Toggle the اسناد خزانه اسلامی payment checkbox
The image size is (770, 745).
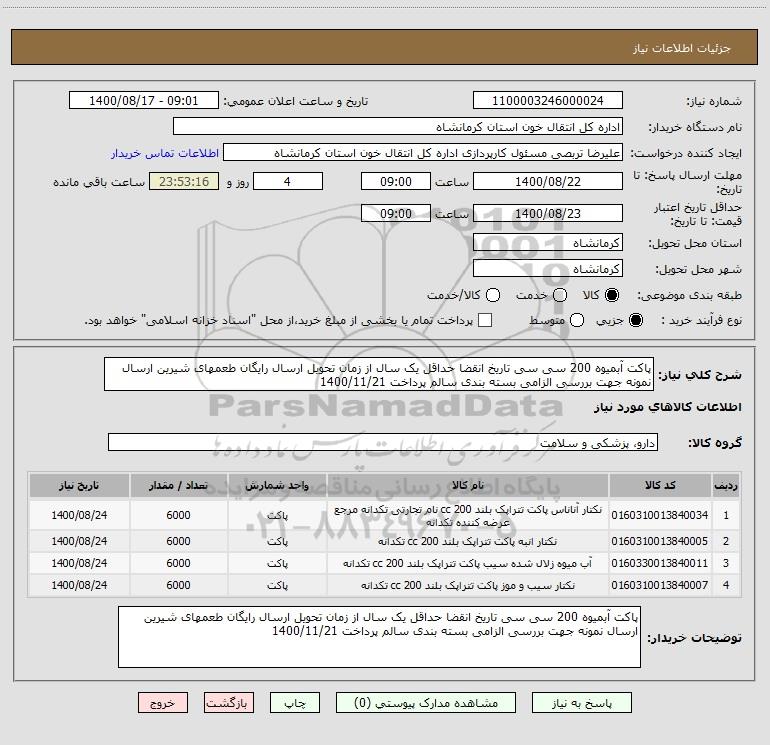click(x=485, y=320)
